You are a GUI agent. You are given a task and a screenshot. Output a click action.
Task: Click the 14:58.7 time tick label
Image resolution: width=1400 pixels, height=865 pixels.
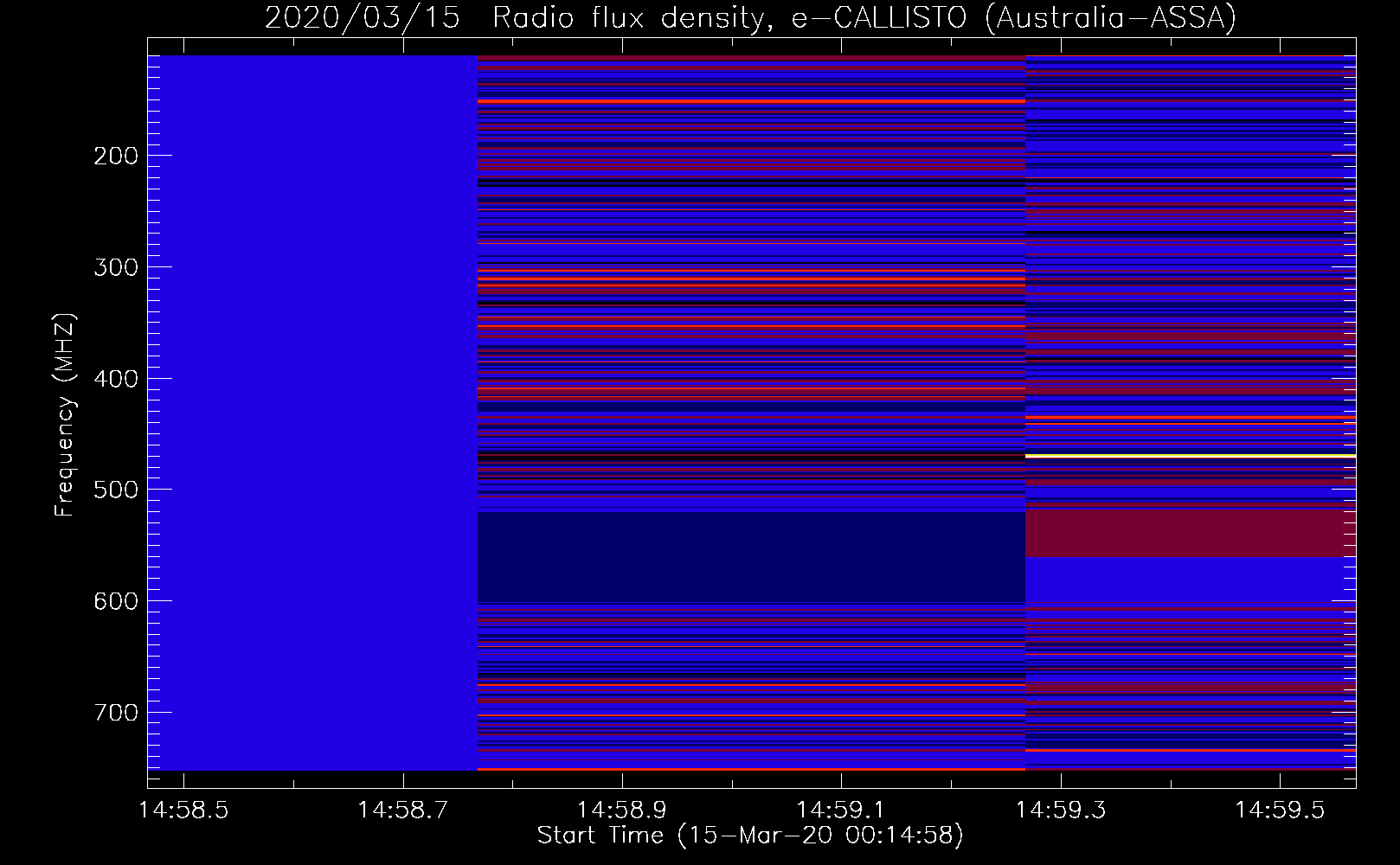(402, 811)
